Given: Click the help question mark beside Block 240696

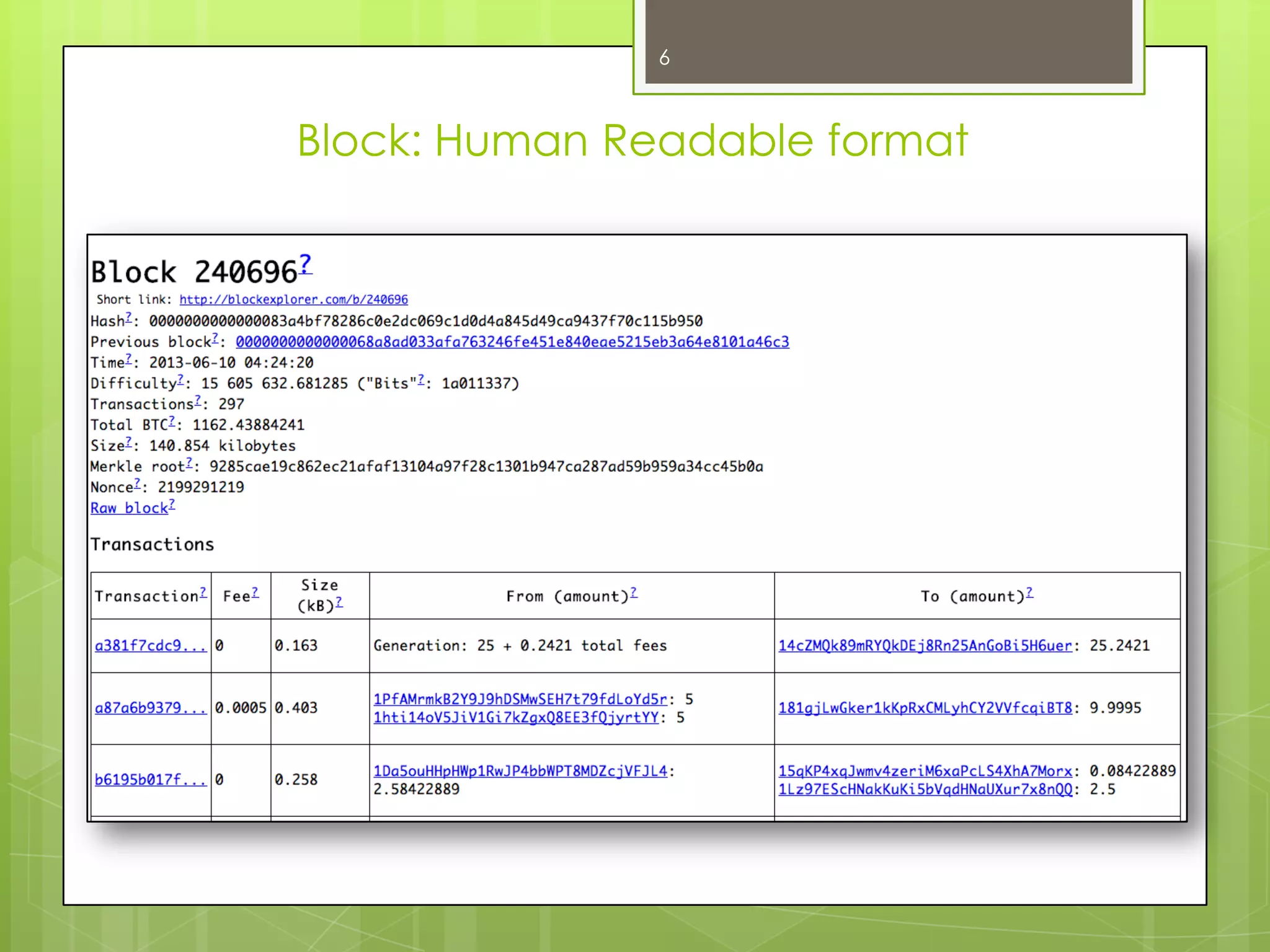Looking at the screenshot, I should coord(305,264).
